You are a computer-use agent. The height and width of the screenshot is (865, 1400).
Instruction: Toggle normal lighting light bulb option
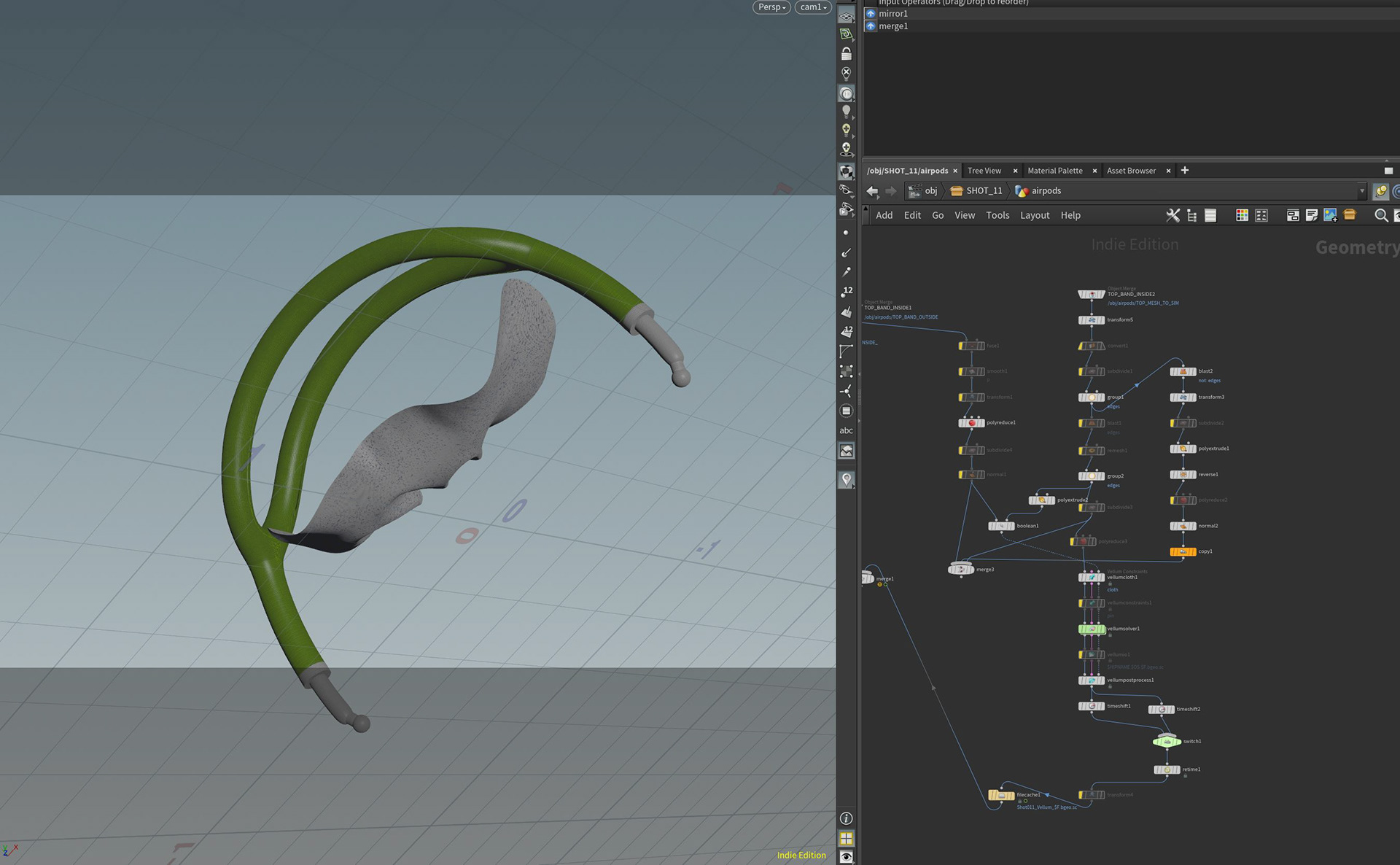(846, 111)
